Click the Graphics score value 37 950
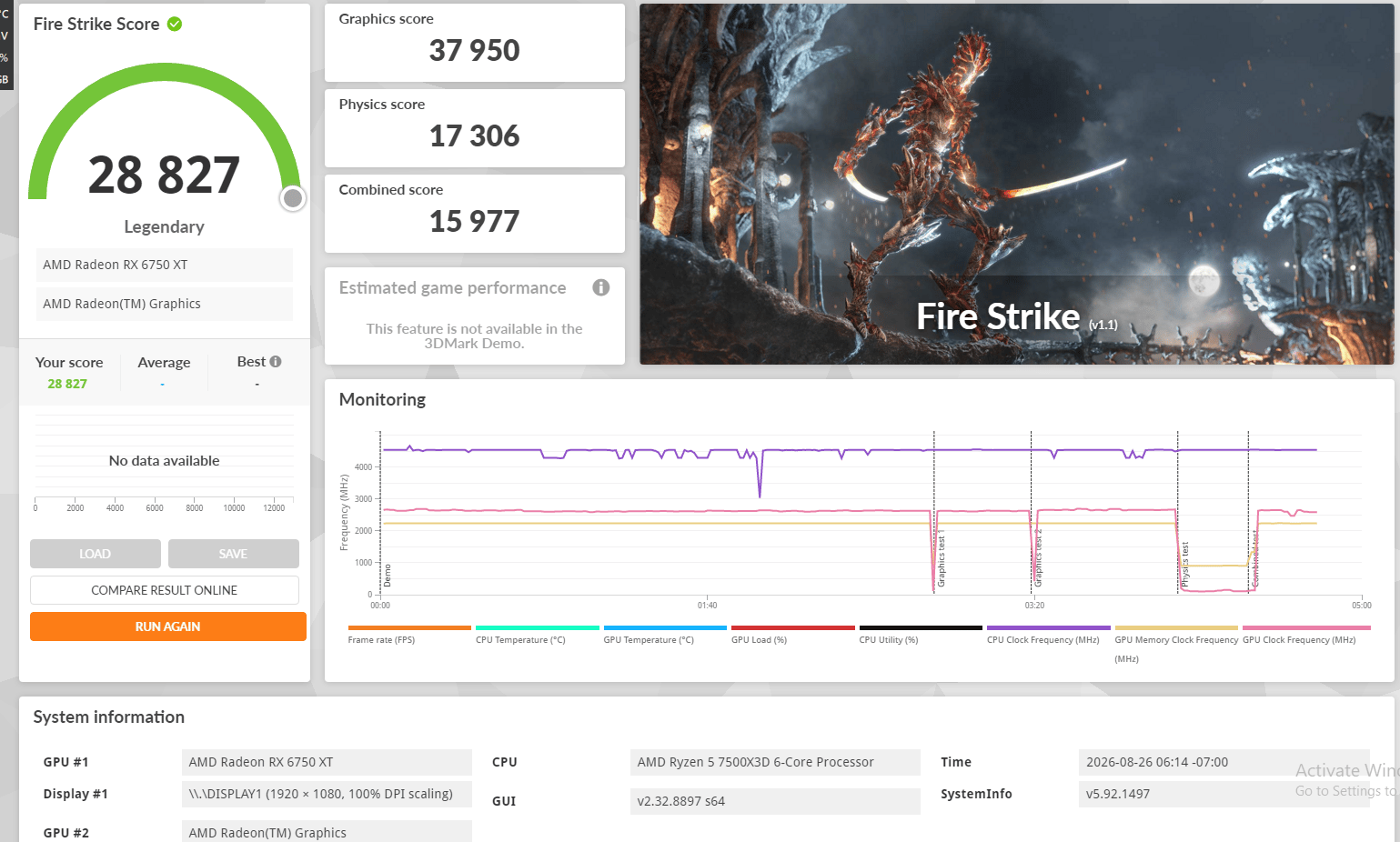 (475, 51)
